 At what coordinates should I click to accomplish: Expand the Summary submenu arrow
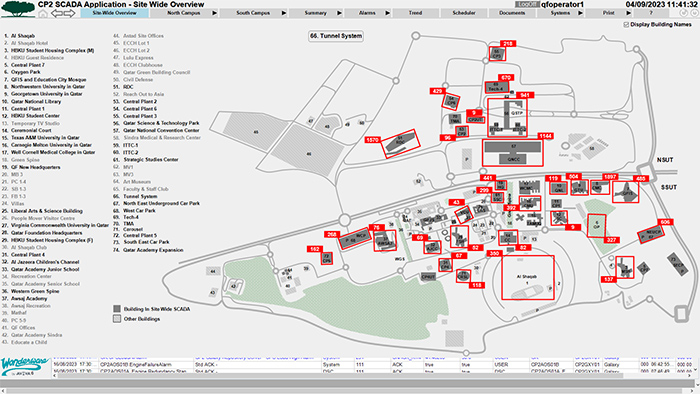(x=339, y=13)
